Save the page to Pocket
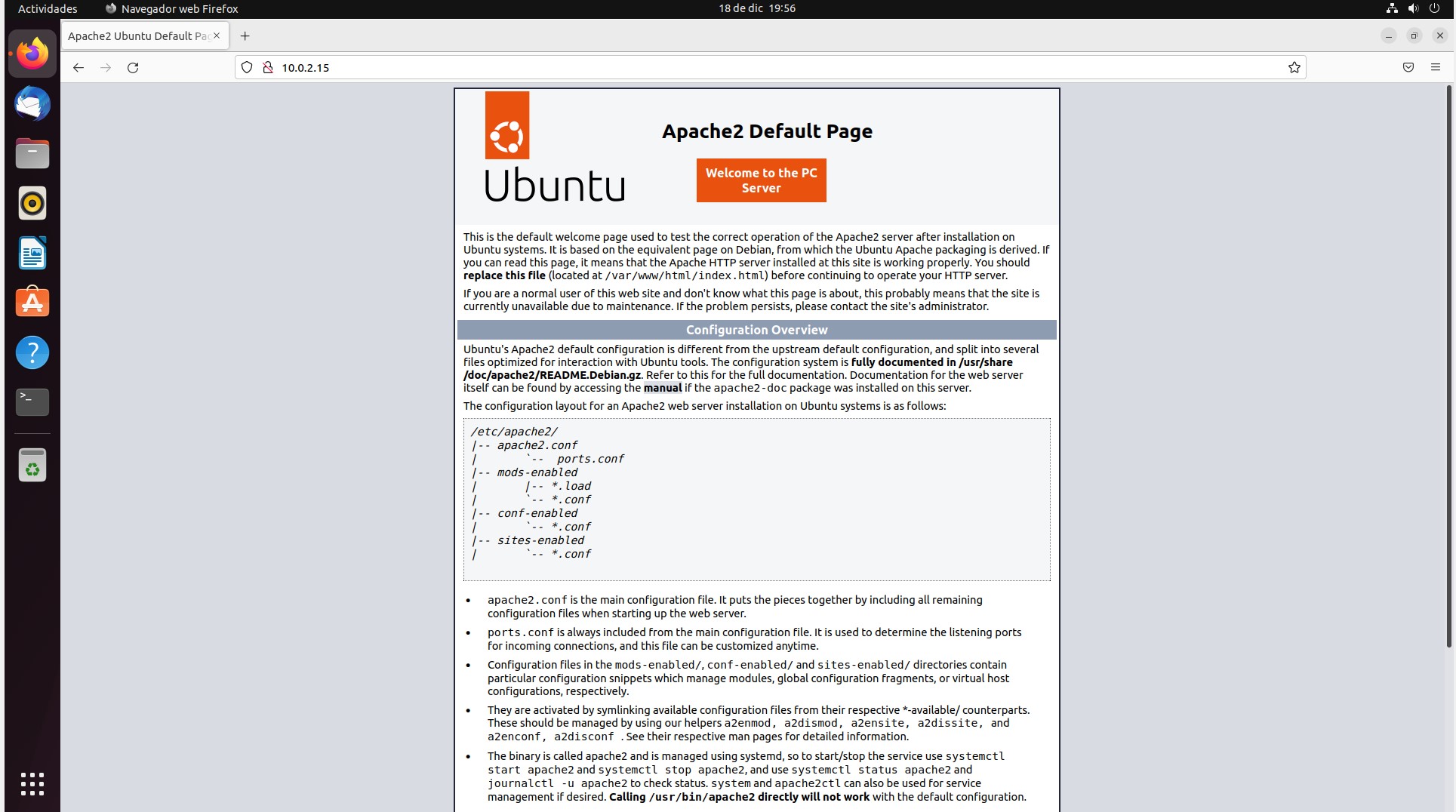The image size is (1456, 812). click(1407, 67)
